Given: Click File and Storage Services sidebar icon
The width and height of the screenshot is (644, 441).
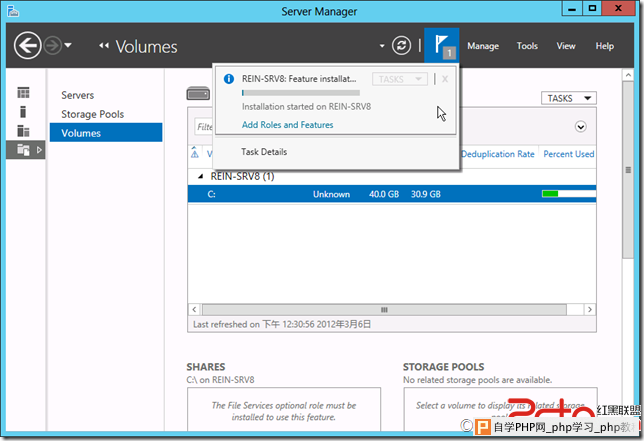Looking at the screenshot, I should coord(23,150).
